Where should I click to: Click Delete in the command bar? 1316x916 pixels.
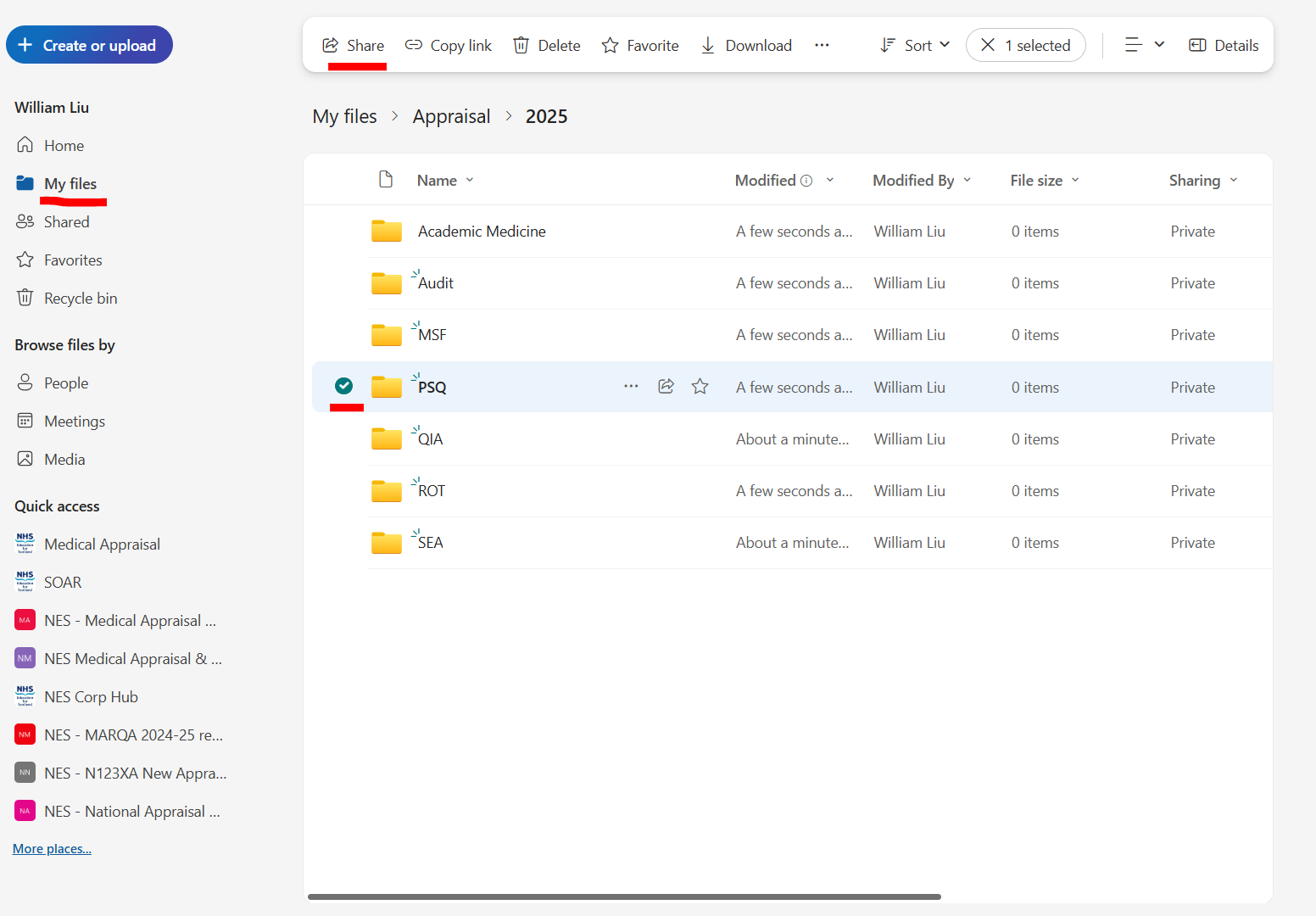pos(547,46)
